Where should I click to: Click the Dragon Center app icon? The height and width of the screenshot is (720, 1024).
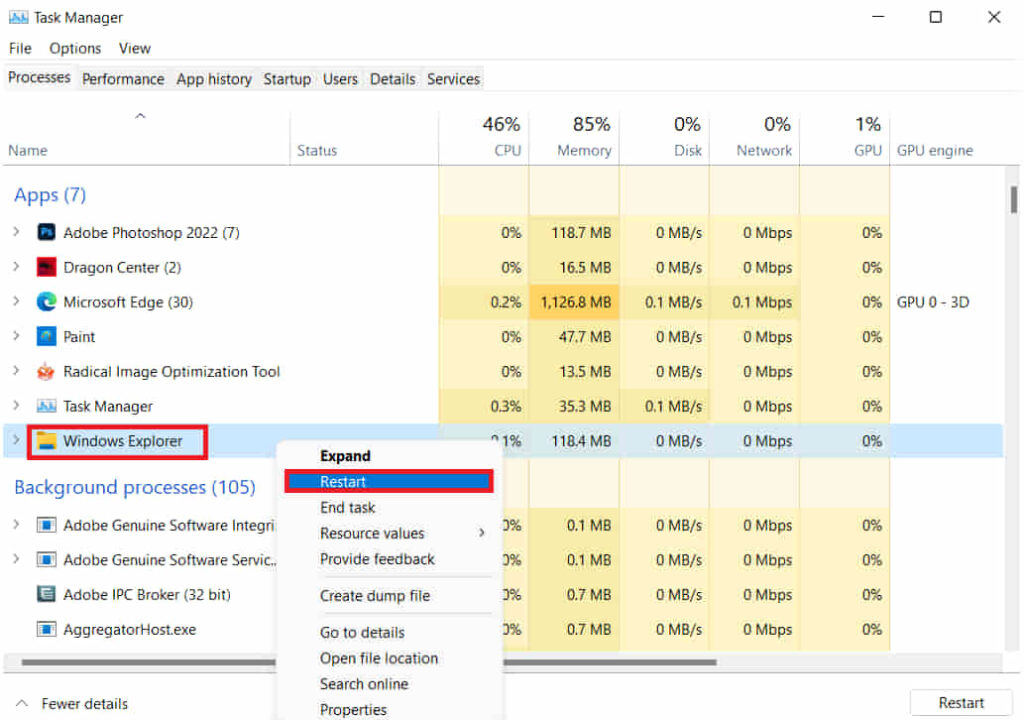click(46, 268)
